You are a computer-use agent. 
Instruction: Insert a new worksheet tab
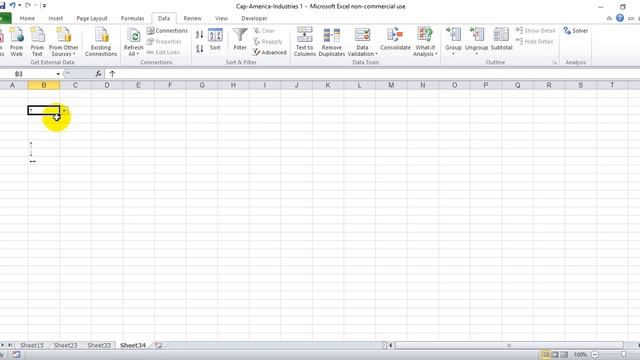pyautogui.click(x=158, y=345)
